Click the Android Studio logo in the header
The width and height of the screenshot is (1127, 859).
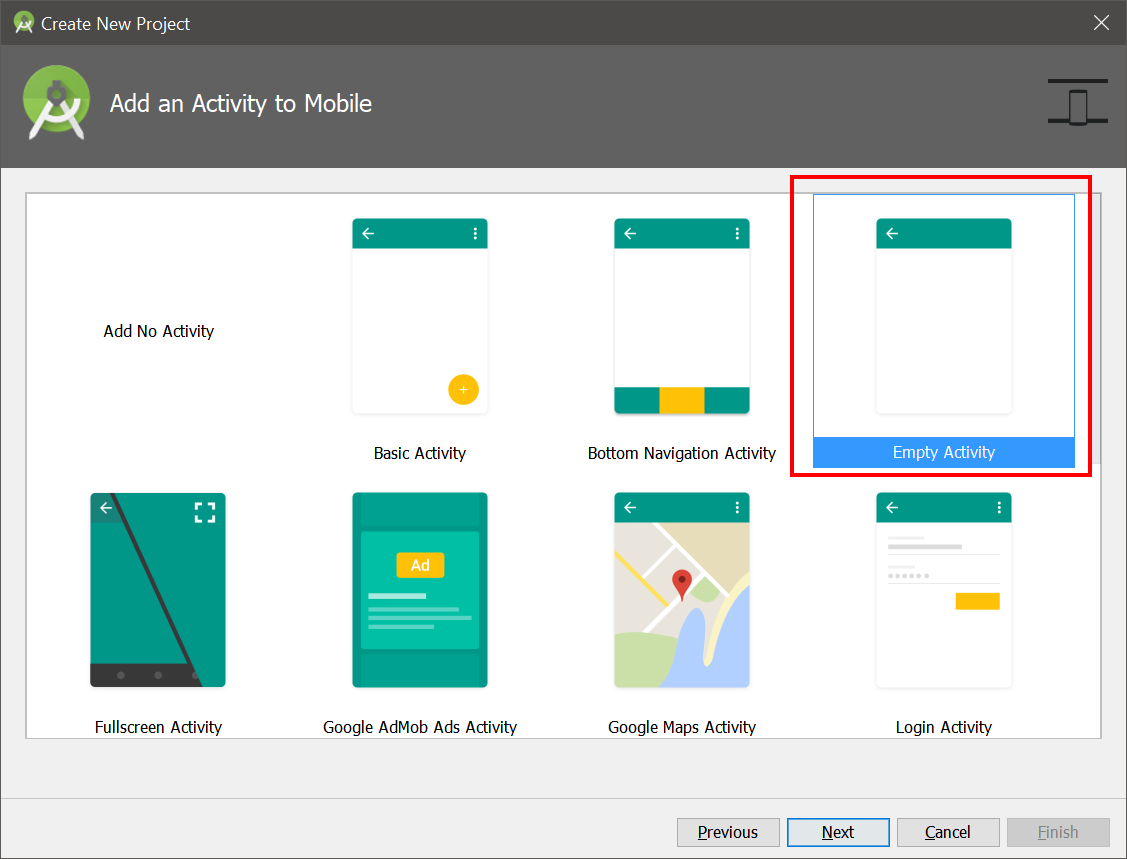point(56,103)
